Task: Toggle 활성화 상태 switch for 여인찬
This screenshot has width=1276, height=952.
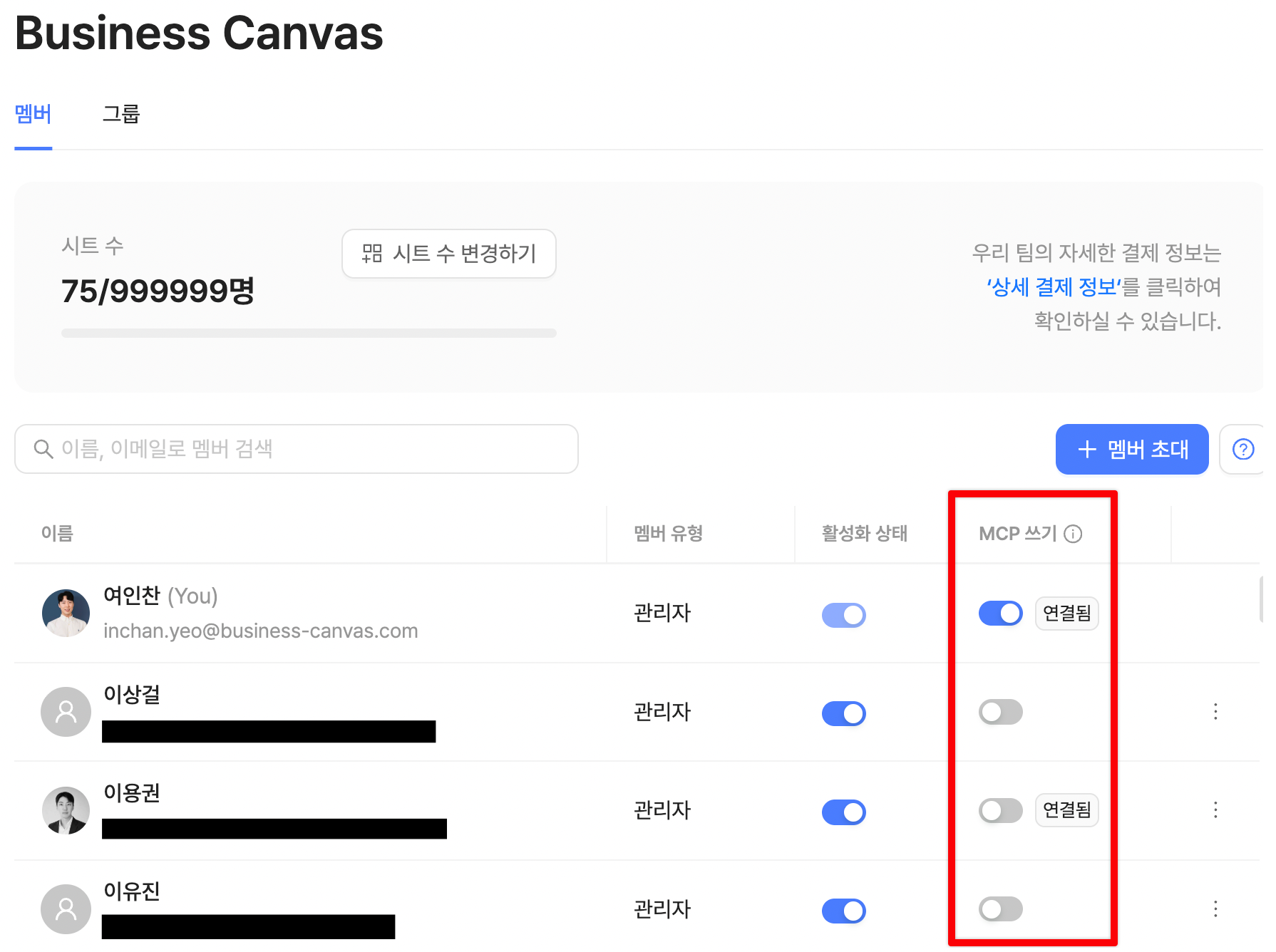Action: click(844, 614)
